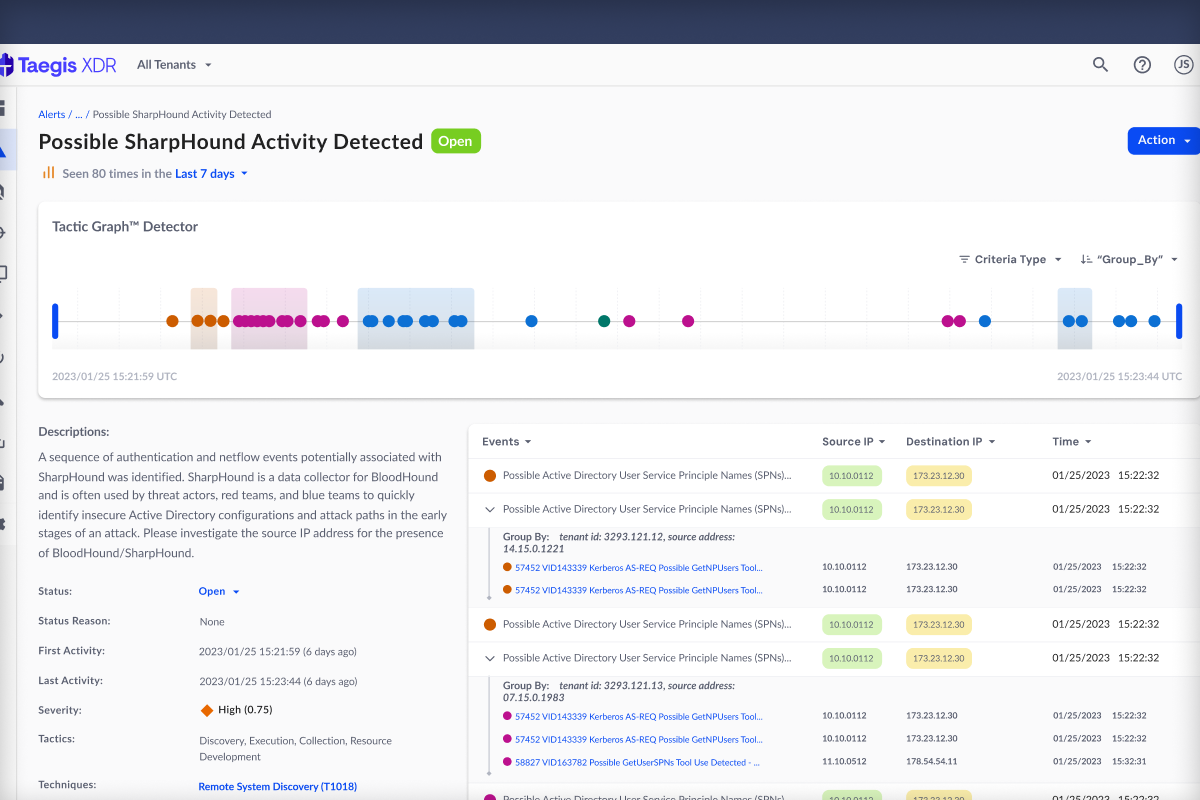This screenshot has height=800, width=1200.
Task: Go to Alerts breadcrumb link
Action: tap(51, 115)
